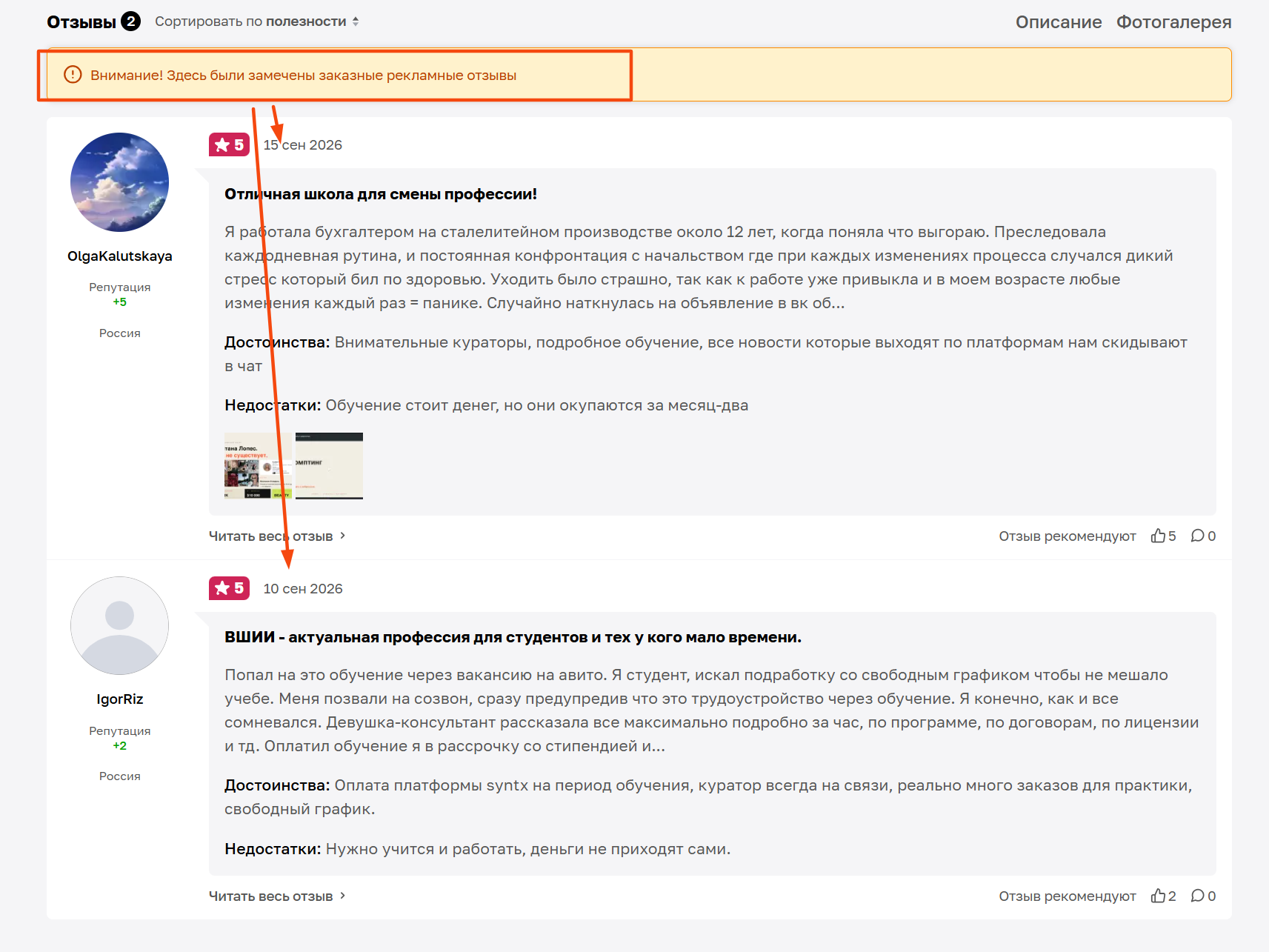Open OlgaKalutskaya profile avatar
This screenshot has height=952, width=1269.
pyautogui.click(x=119, y=182)
